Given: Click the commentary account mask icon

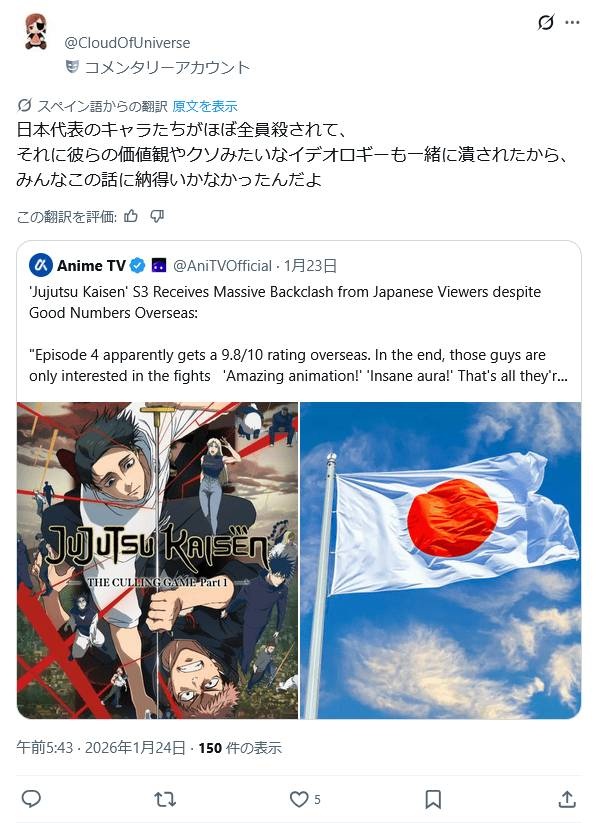Looking at the screenshot, I should point(72,67).
